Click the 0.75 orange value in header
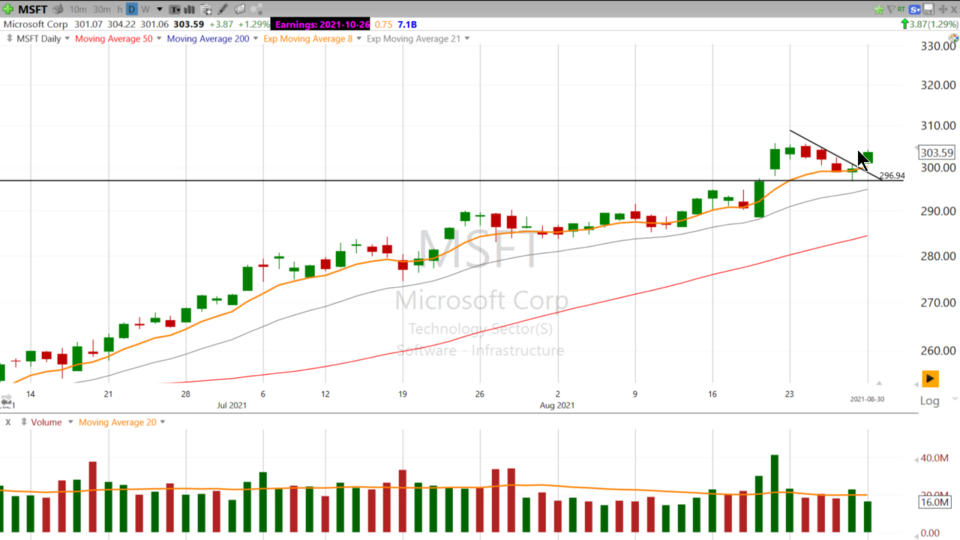This screenshot has width=960, height=540. (x=383, y=24)
